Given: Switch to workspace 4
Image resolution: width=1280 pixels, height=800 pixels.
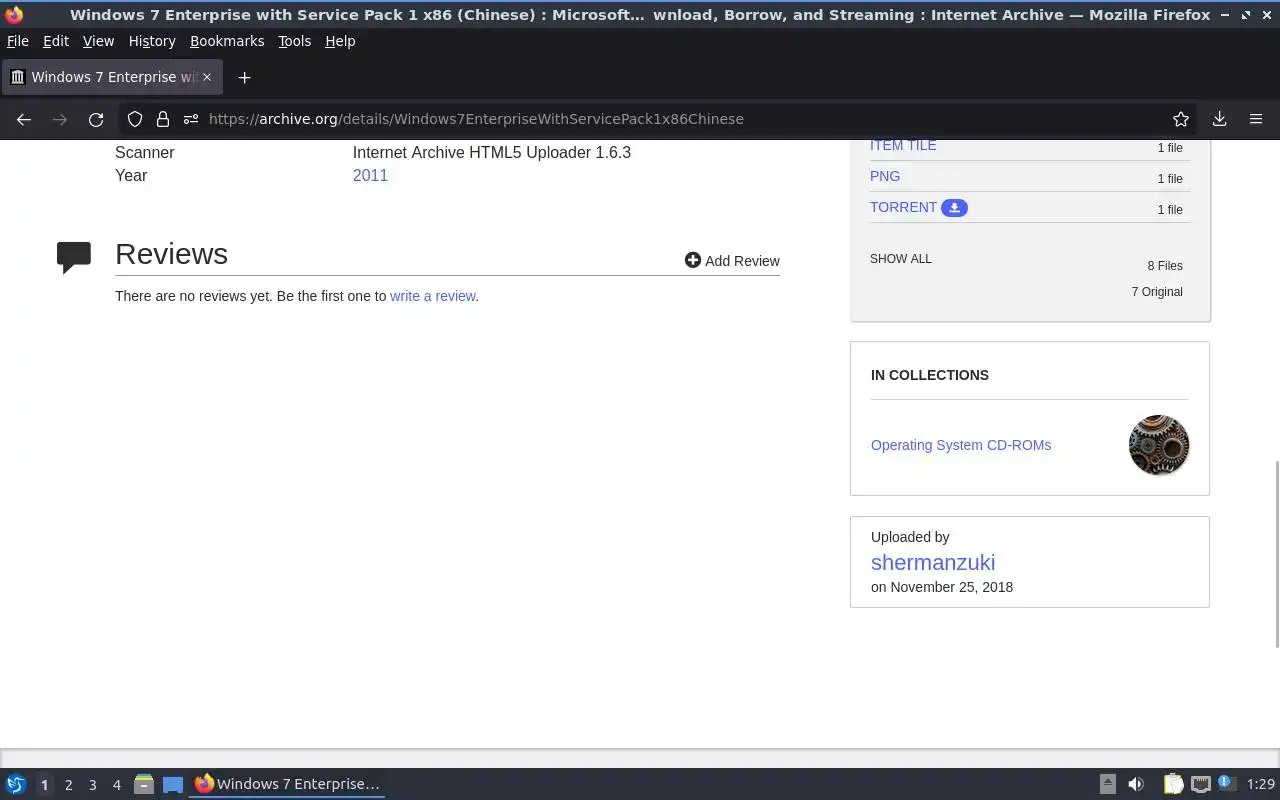Looking at the screenshot, I should 116,784.
